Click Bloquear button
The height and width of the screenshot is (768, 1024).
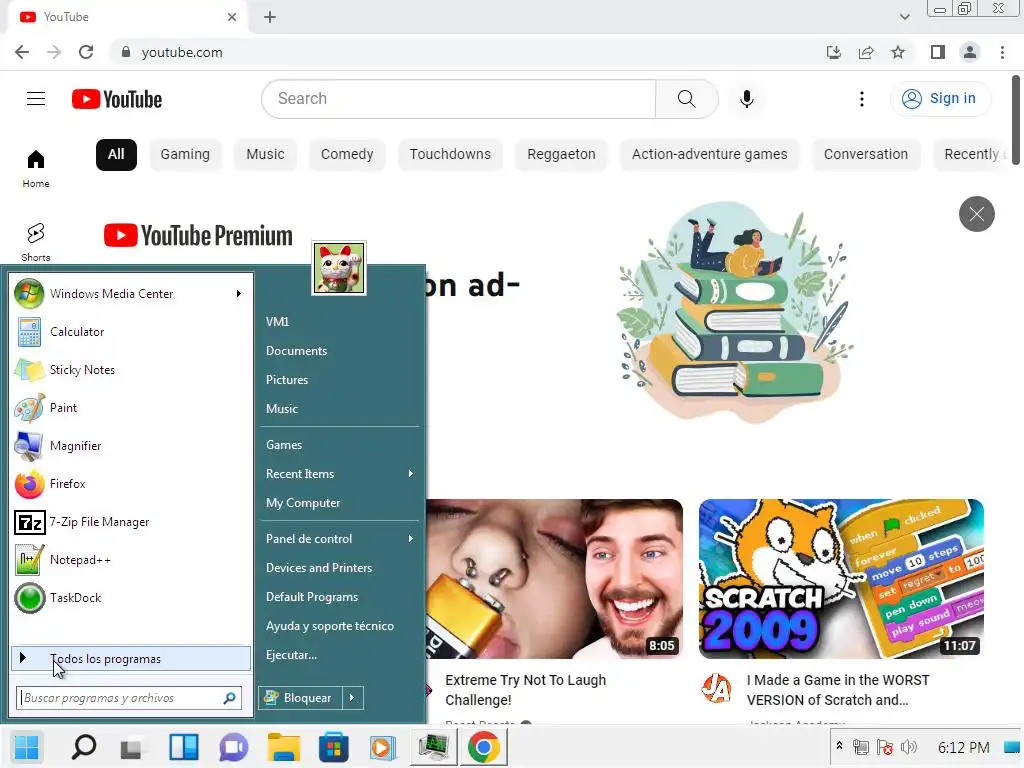point(300,697)
